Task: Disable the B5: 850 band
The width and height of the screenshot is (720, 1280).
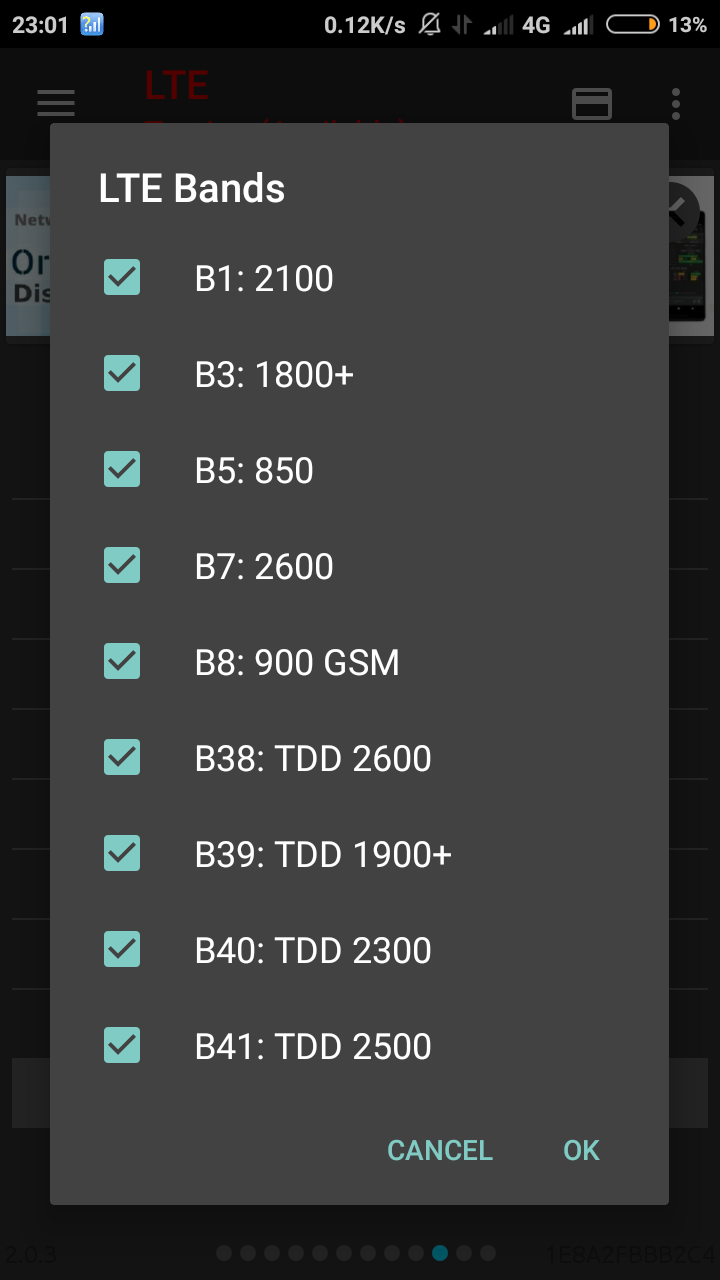Action: [122, 470]
